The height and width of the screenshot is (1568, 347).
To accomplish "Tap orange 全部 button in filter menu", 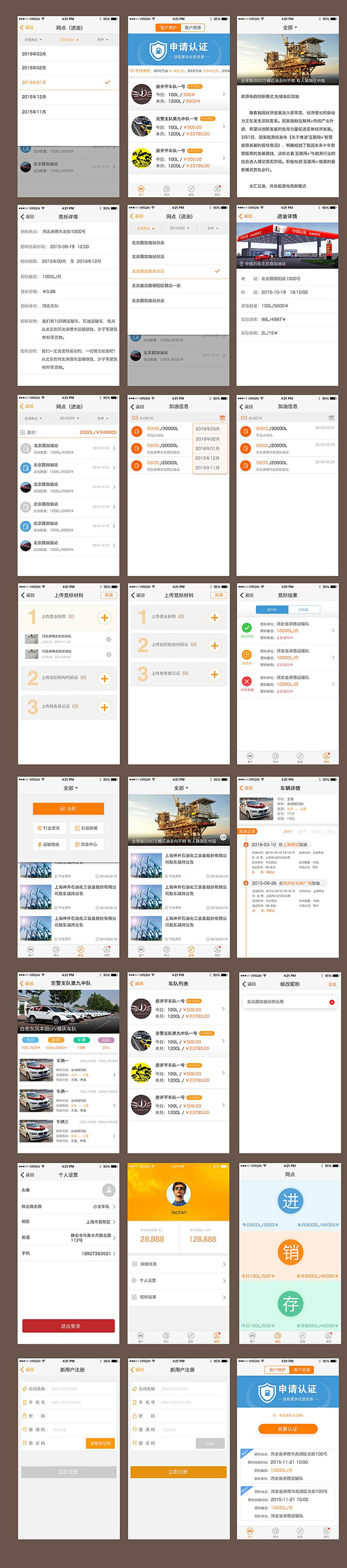I will pos(68,808).
